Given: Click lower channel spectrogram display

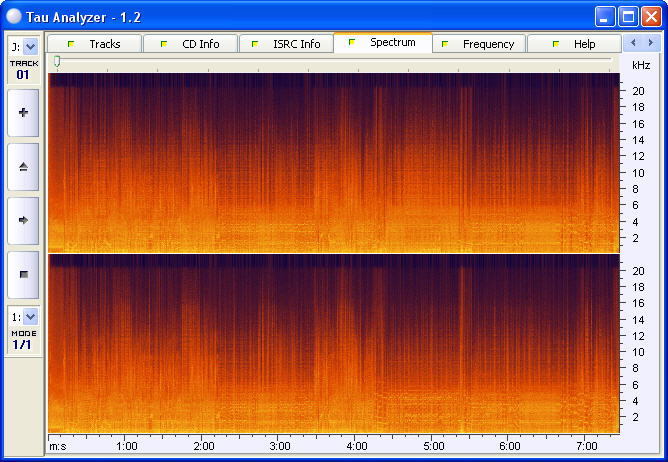Looking at the screenshot, I should click(x=334, y=344).
